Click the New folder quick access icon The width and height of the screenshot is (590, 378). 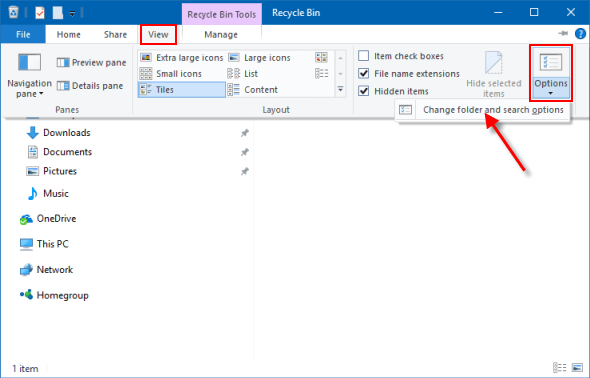tap(58, 13)
